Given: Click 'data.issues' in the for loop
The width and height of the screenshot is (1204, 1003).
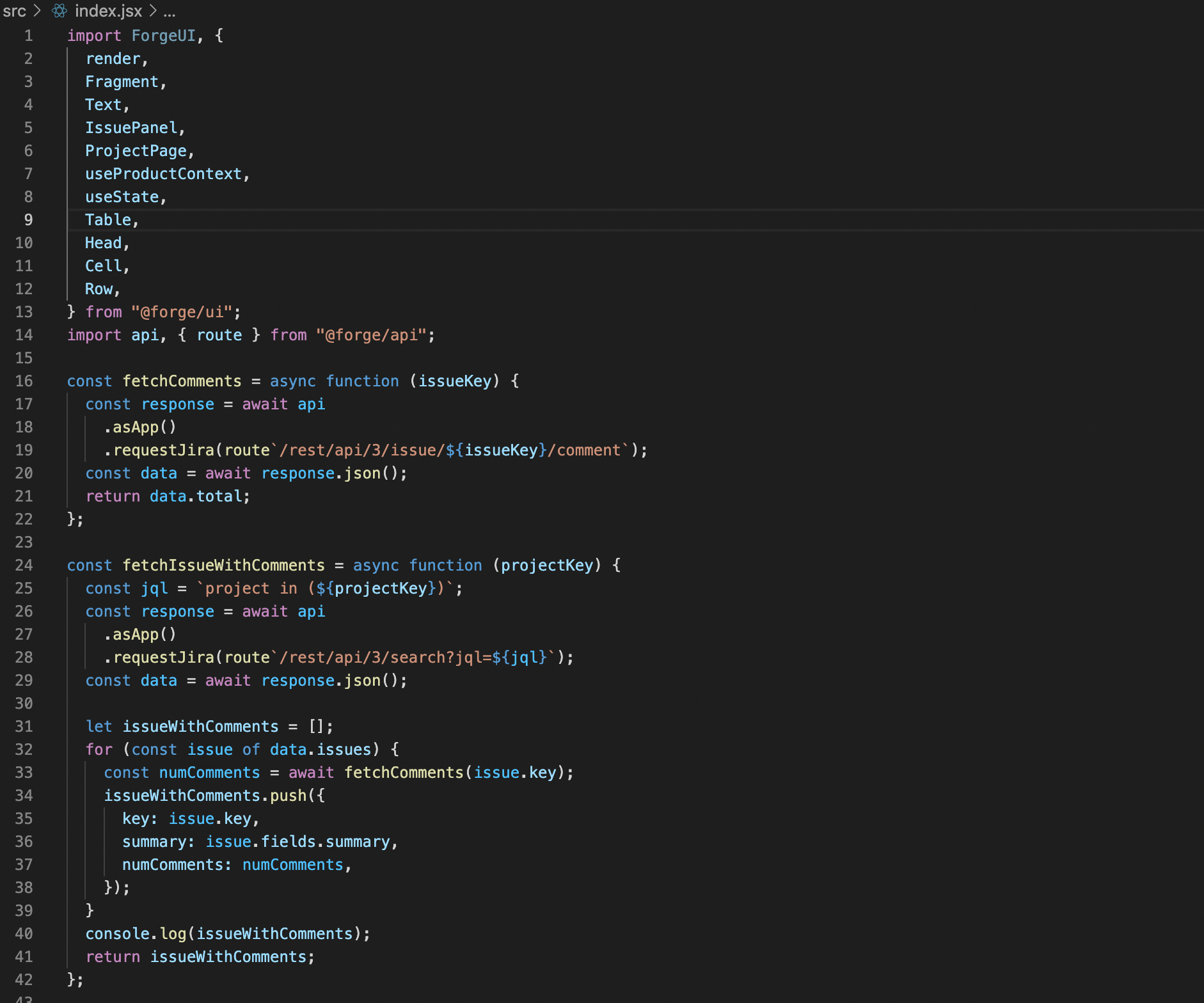Looking at the screenshot, I should pyautogui.click(x=321, y=750).
